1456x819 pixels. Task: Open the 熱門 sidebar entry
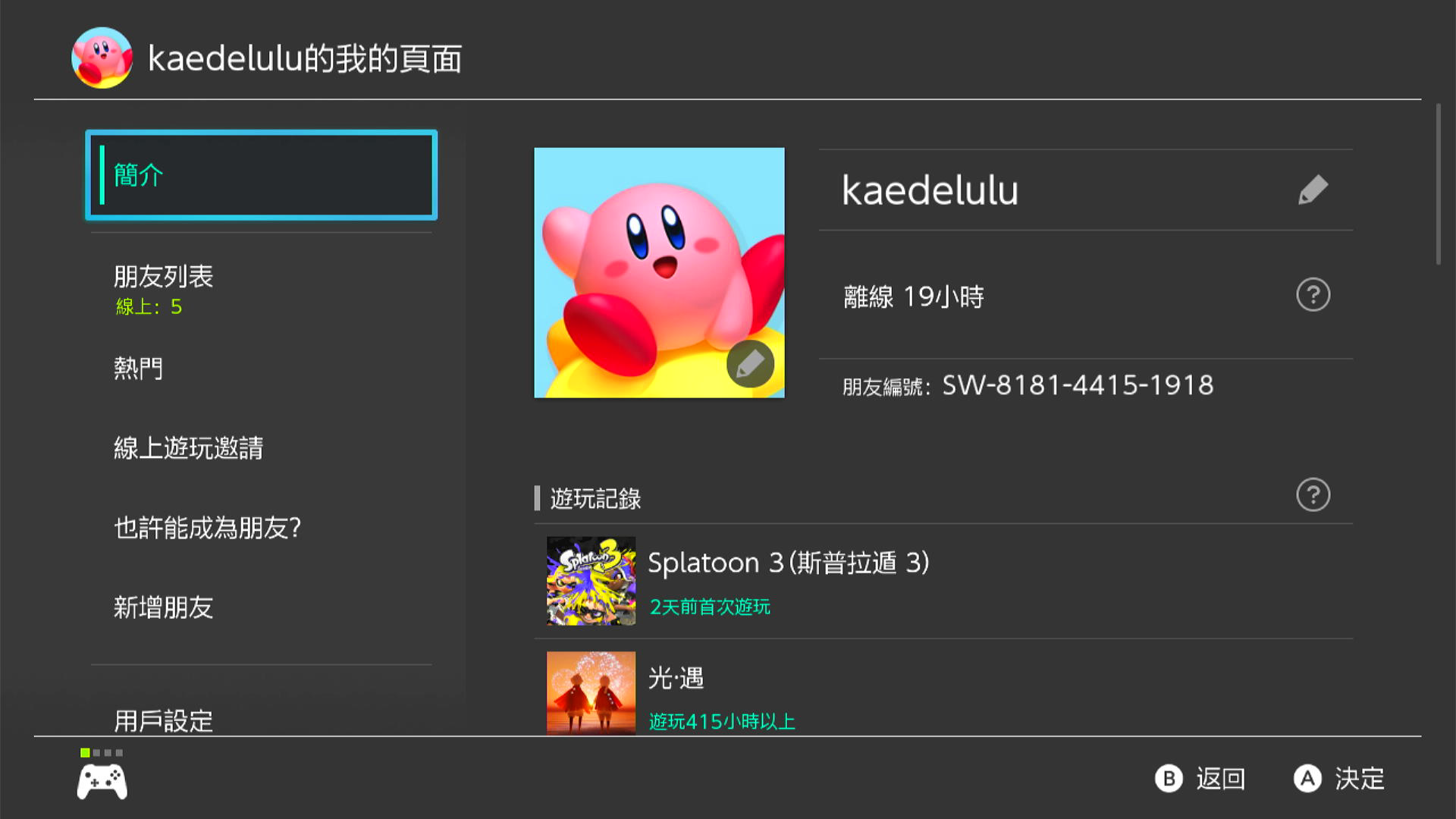click(x=261, y=369)
